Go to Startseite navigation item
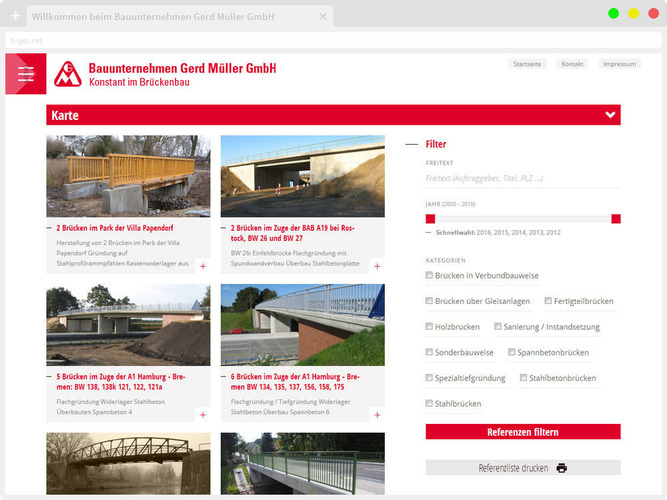 coord(527,64)
